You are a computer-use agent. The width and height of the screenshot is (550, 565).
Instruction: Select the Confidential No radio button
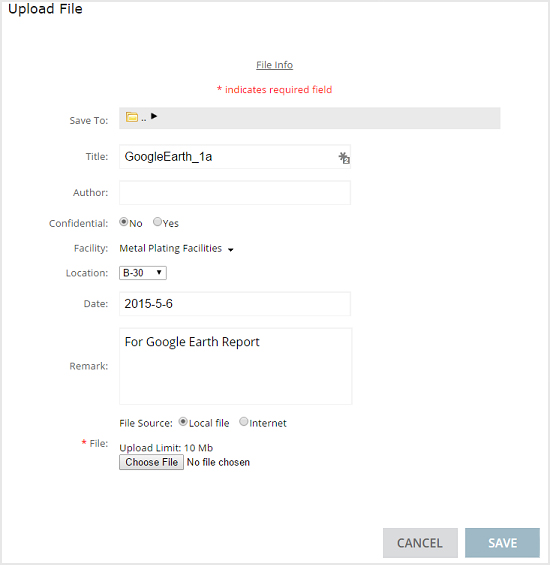pyautogui.click(x=124, y=222)
